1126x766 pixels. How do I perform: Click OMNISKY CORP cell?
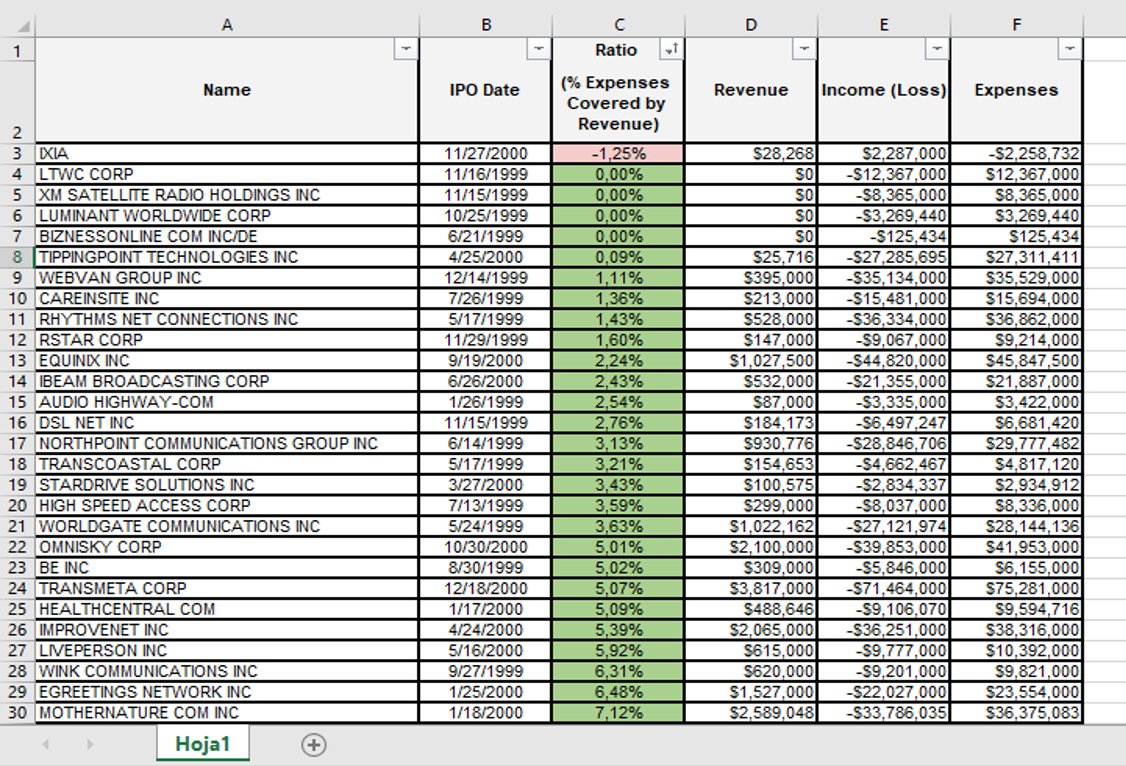pos(227,547)
